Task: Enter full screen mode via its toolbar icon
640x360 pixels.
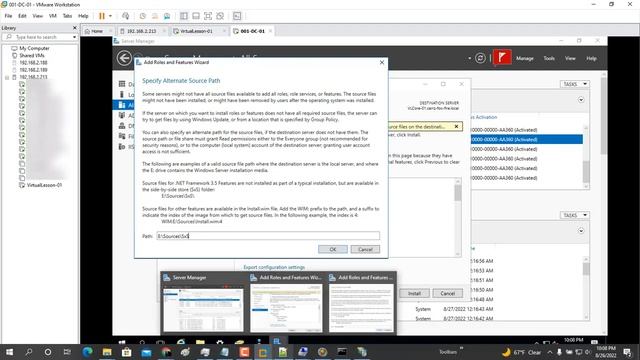Action: [x=208, y=16]
